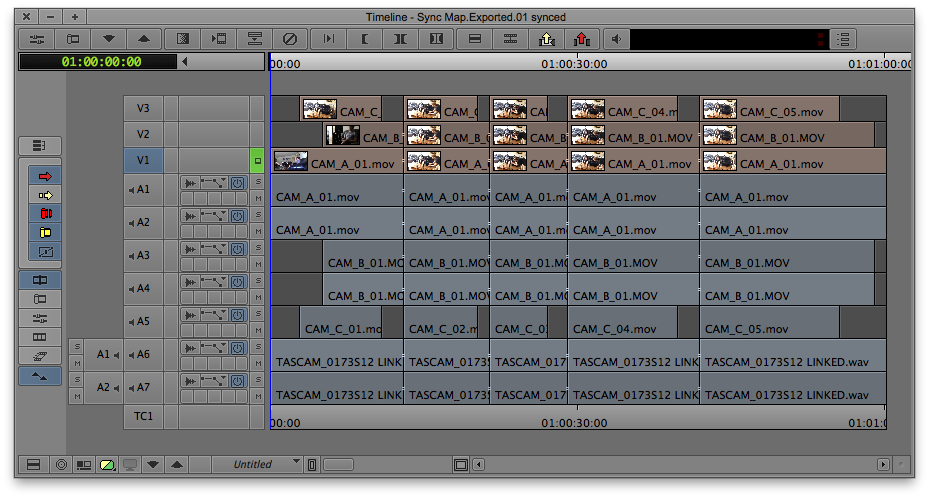Select the last CAM_B_01.MOV clip on V2

click(787, 135)
